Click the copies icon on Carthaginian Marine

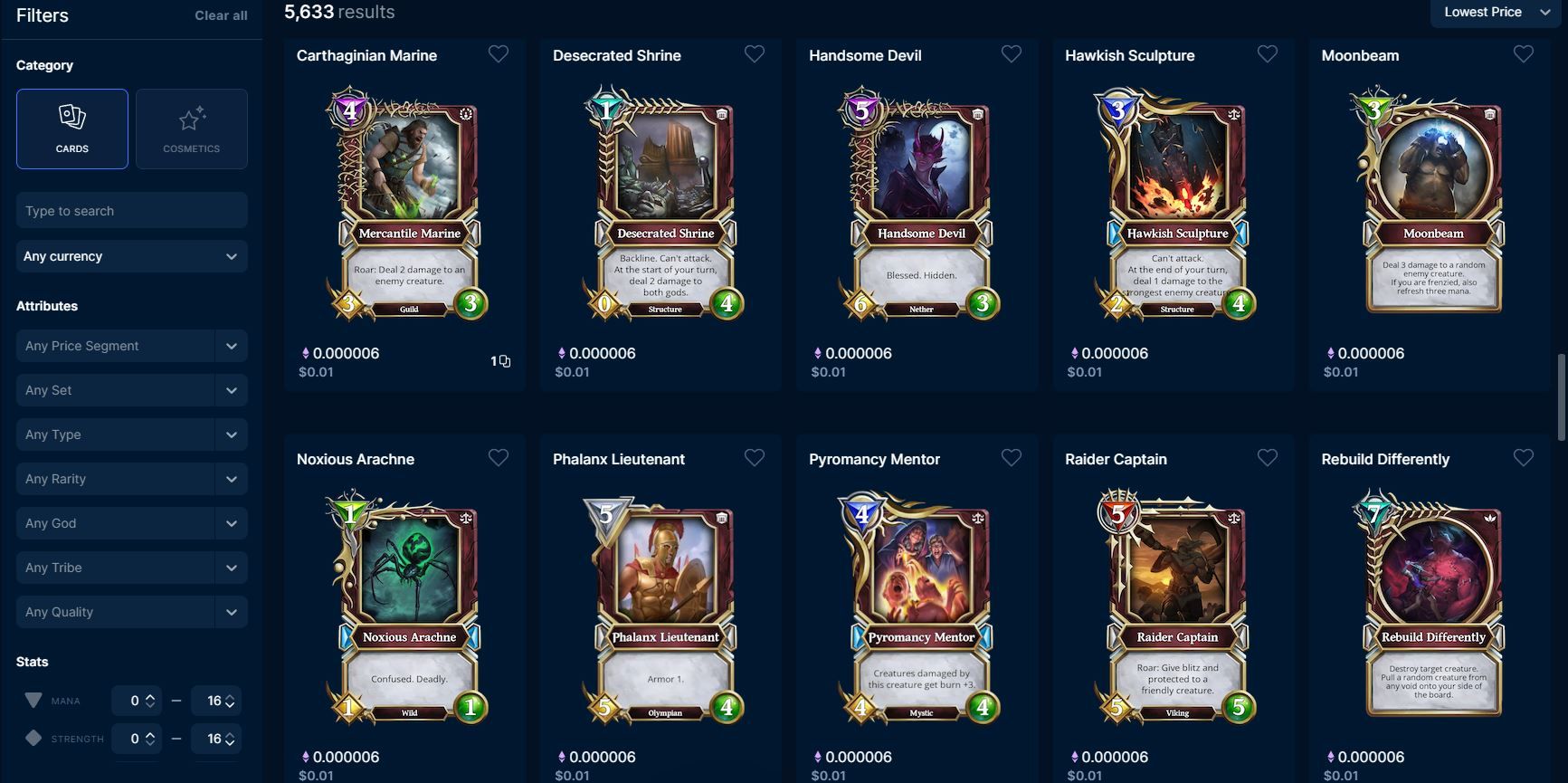coord(505,361)
